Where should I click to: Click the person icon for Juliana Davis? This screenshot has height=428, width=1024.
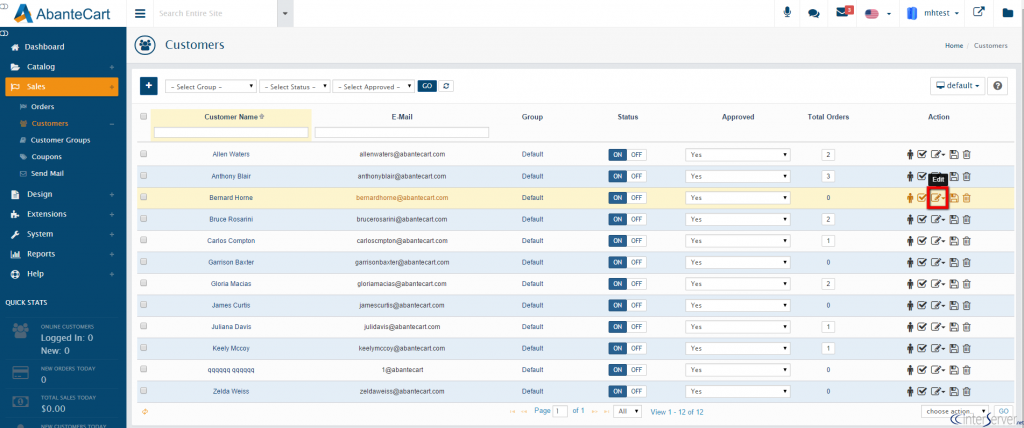coord(910,327)
